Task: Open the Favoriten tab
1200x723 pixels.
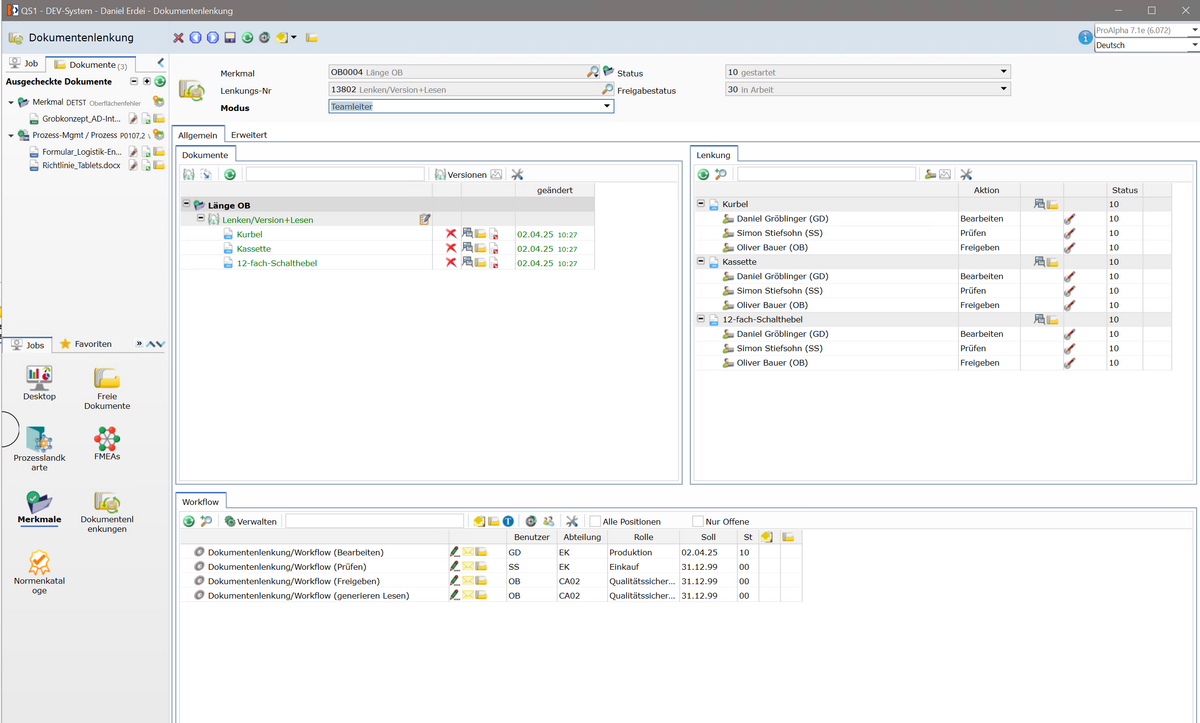Action: pyautogui.click(x=87, y=344)
